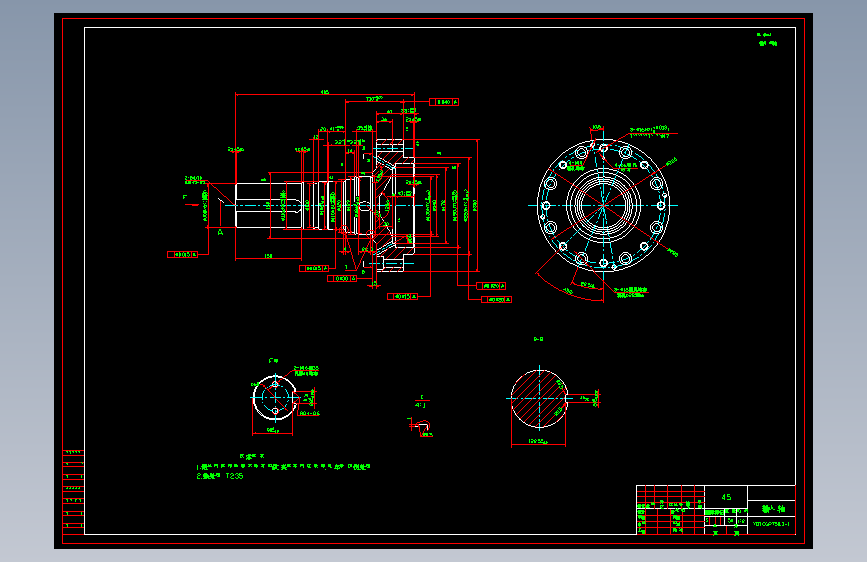Click the bottom-center tolerance frame under the flange
The image size is (867, 562).
click(403, 296)
